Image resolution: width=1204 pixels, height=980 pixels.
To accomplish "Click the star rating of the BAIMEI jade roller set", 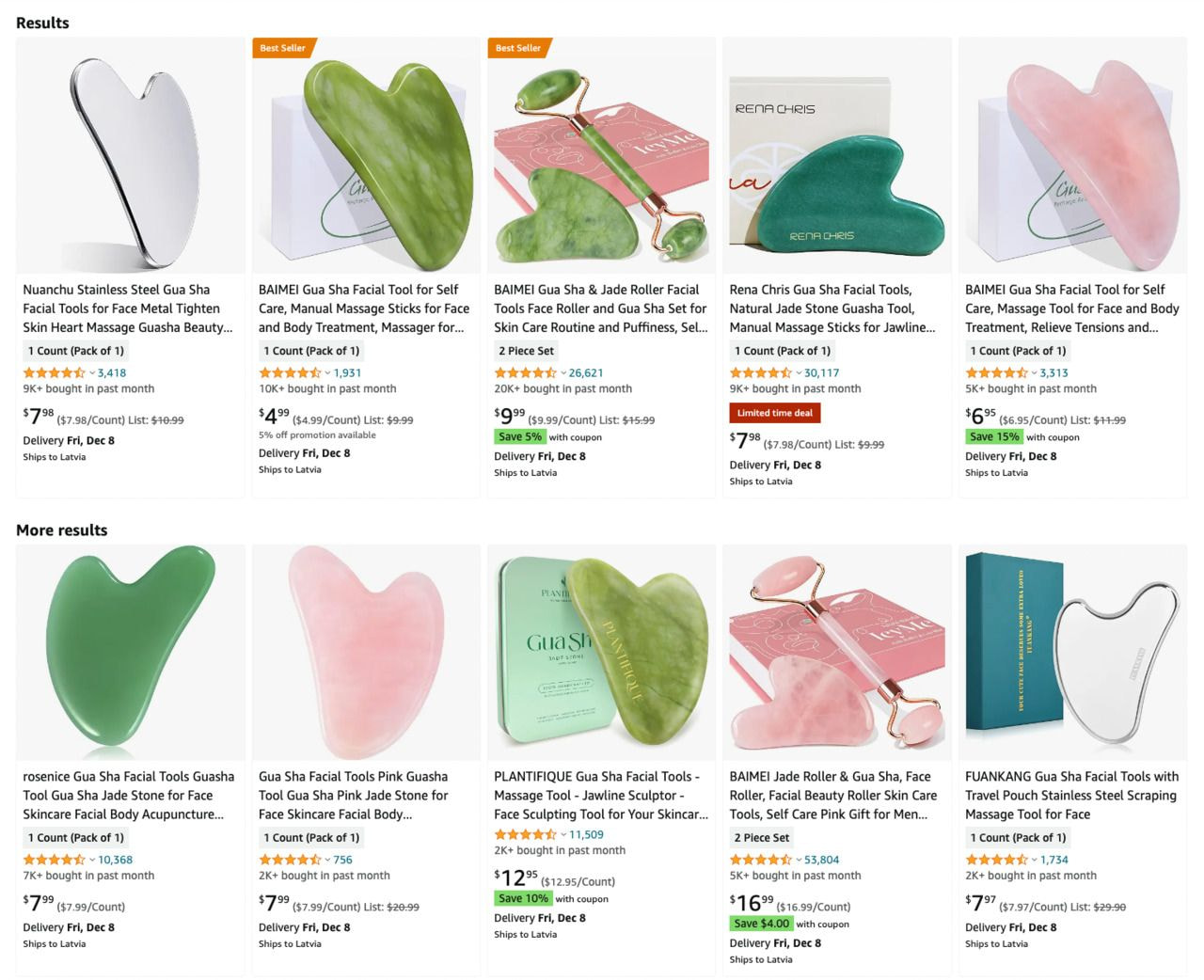I will pyautogui.click(x=760, y=859).
